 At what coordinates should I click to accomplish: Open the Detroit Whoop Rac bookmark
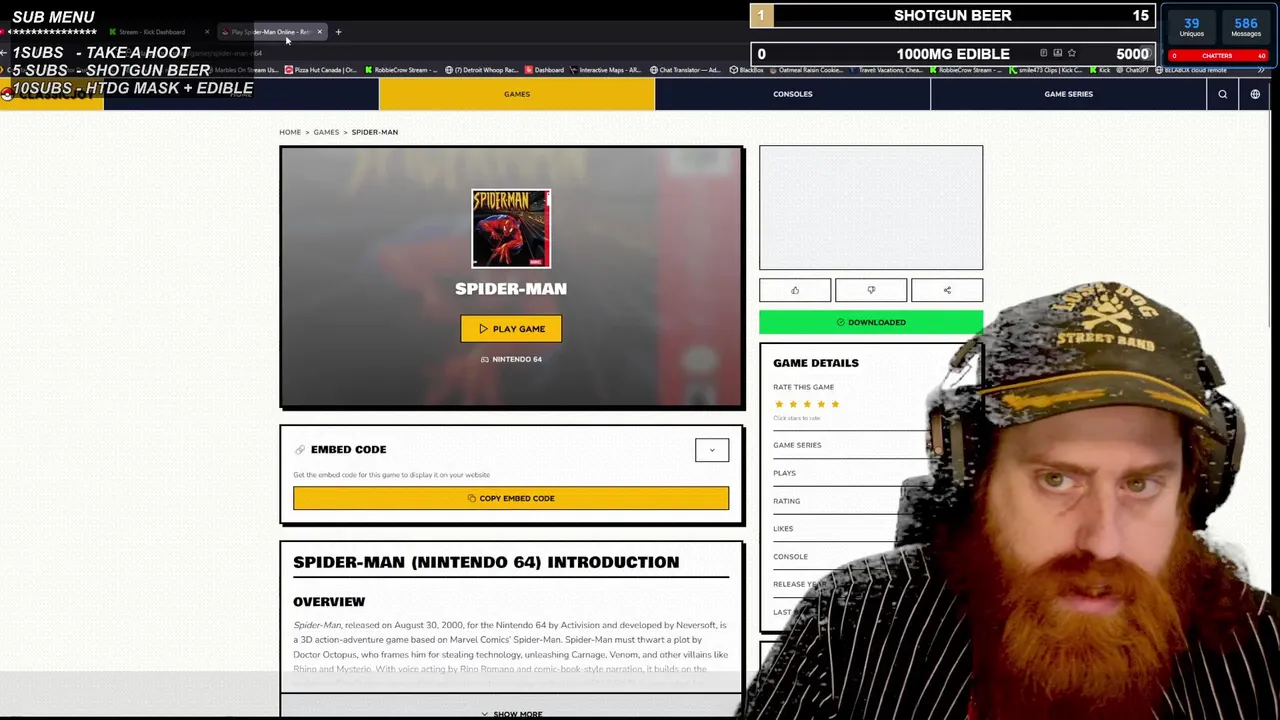[x=481, y=70]
